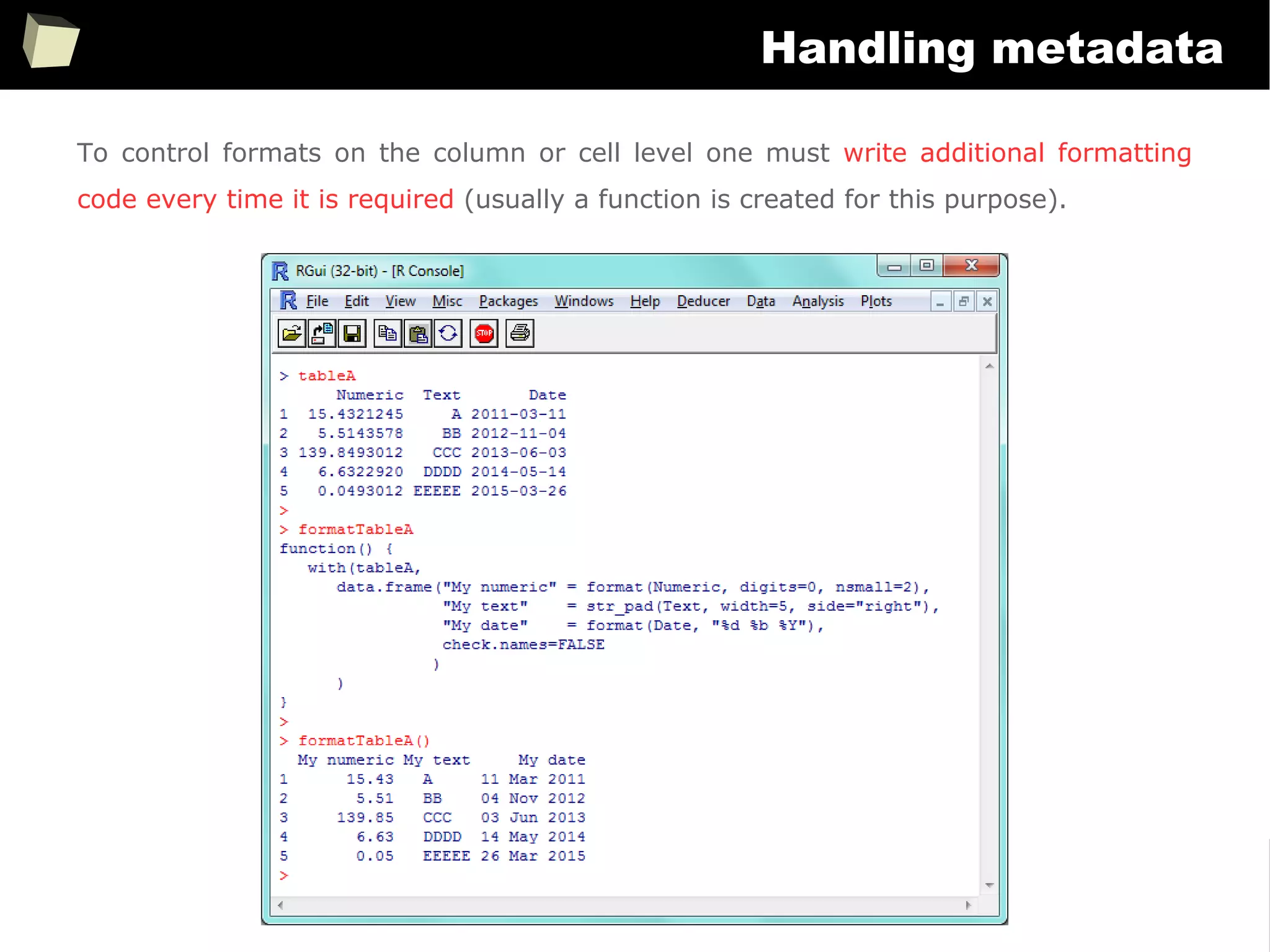Open the Analysis menu
This screenshot has height=952, width=1270.
(818, 301)
